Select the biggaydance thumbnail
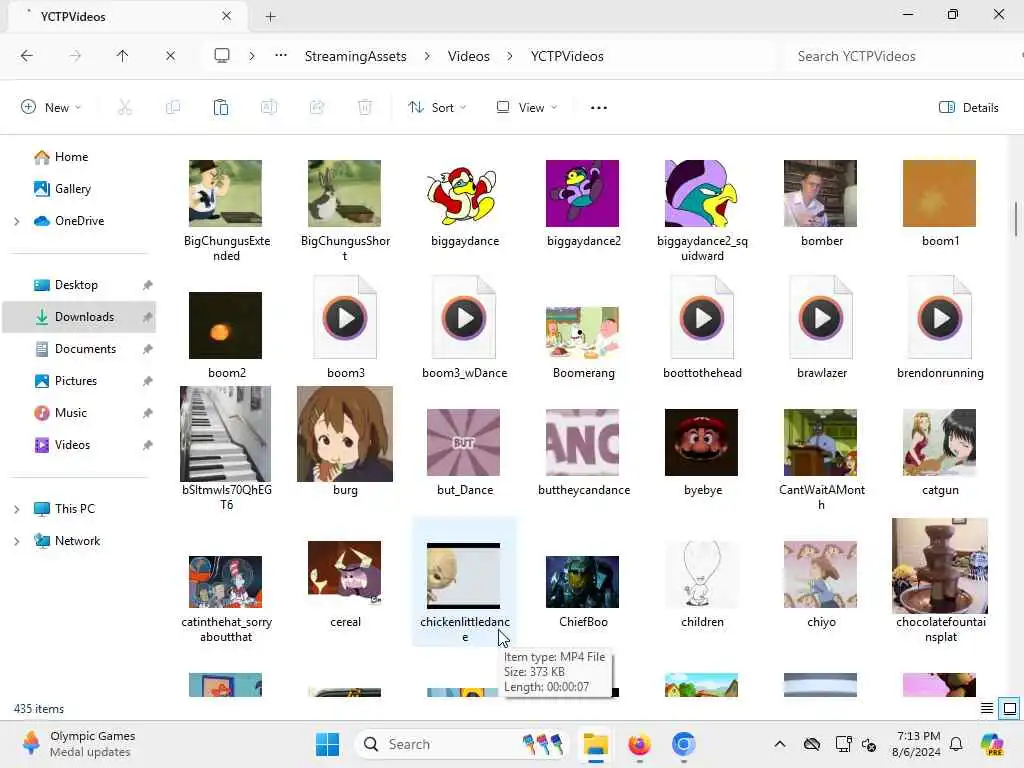1024x768 pixels. 464,193
